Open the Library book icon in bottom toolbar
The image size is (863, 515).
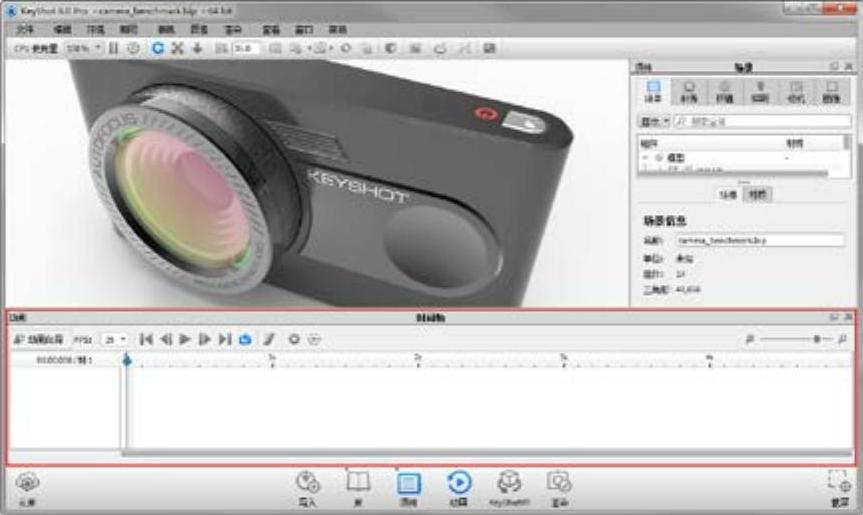point(358,488)
